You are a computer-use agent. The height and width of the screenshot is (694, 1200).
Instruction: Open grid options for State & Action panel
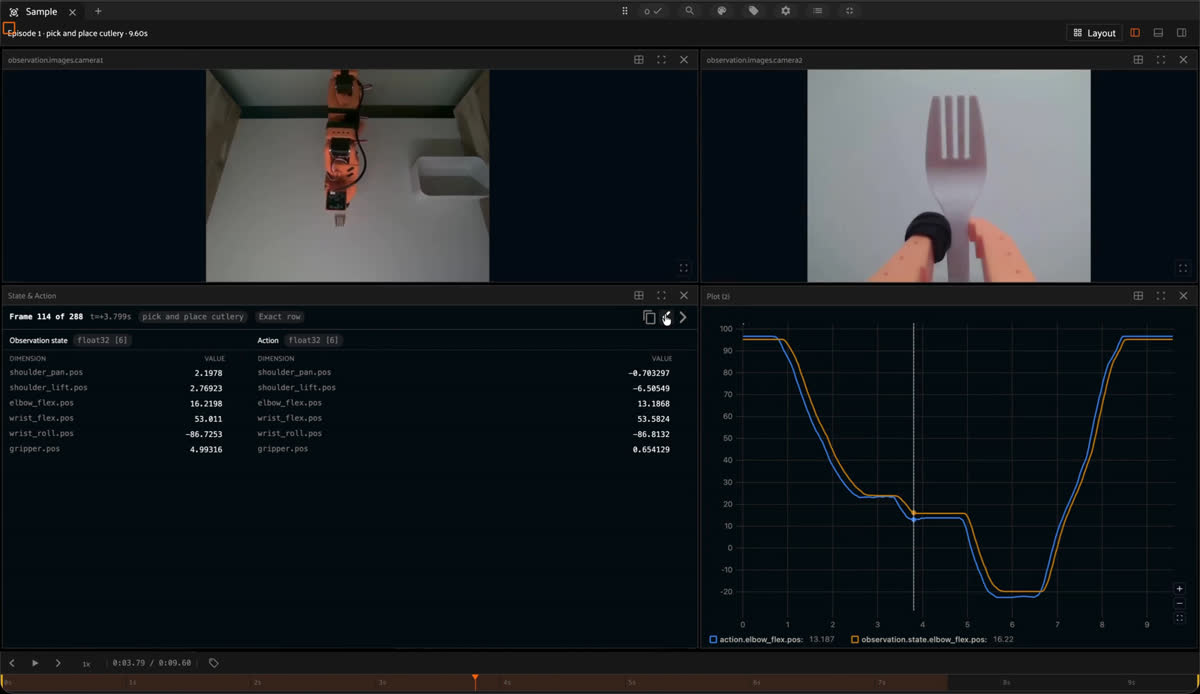(638, 296)
